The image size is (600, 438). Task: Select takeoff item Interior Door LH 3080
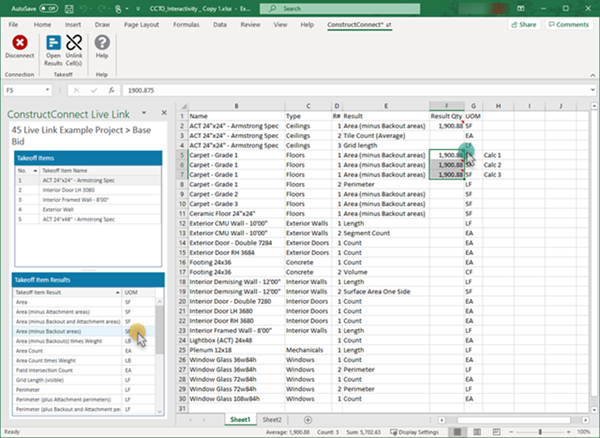88,190
